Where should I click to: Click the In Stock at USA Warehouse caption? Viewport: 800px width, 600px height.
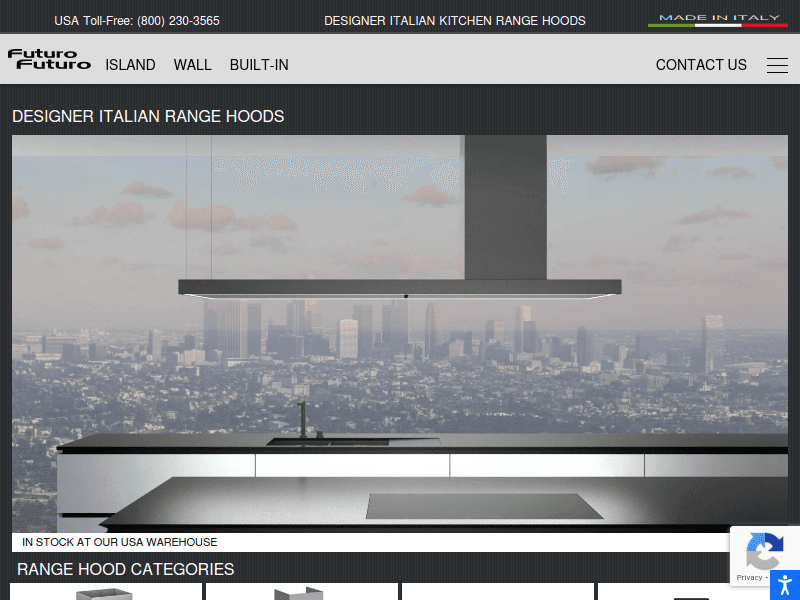(x=120, y=542)
